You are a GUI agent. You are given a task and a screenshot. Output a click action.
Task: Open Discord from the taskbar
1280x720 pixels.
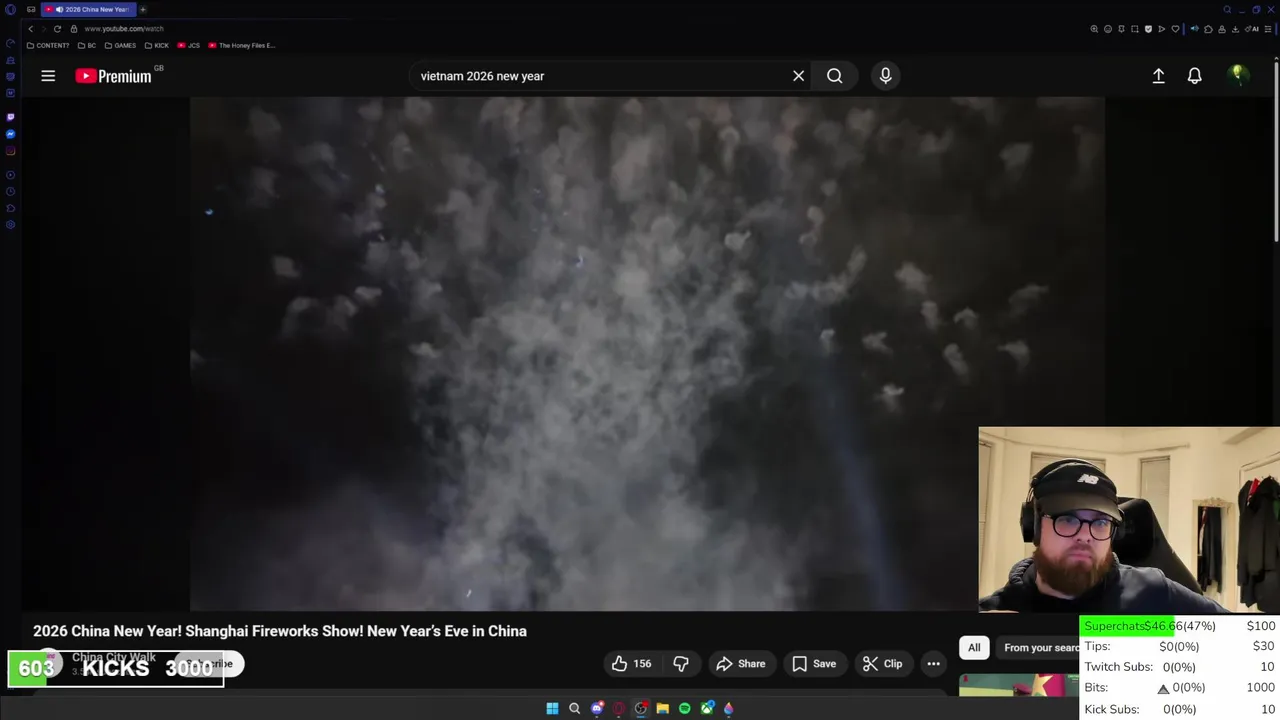click(597, 708)
